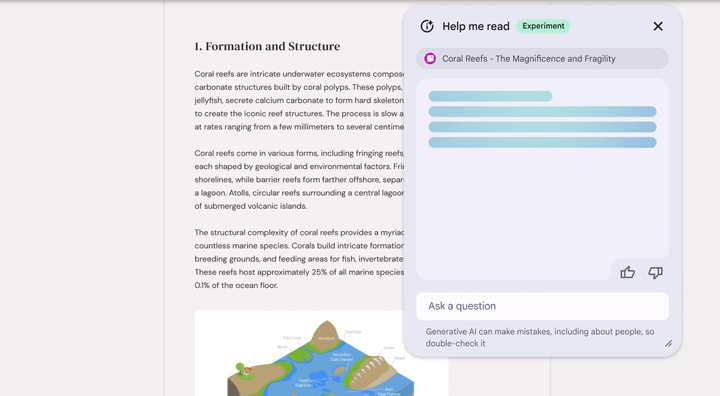The width and height of the screenshot is (720, 396).
Task: Click the paragraph starting 'Coral reefs are intricate'
Action: pyautogui.click(x=299, y=100)
